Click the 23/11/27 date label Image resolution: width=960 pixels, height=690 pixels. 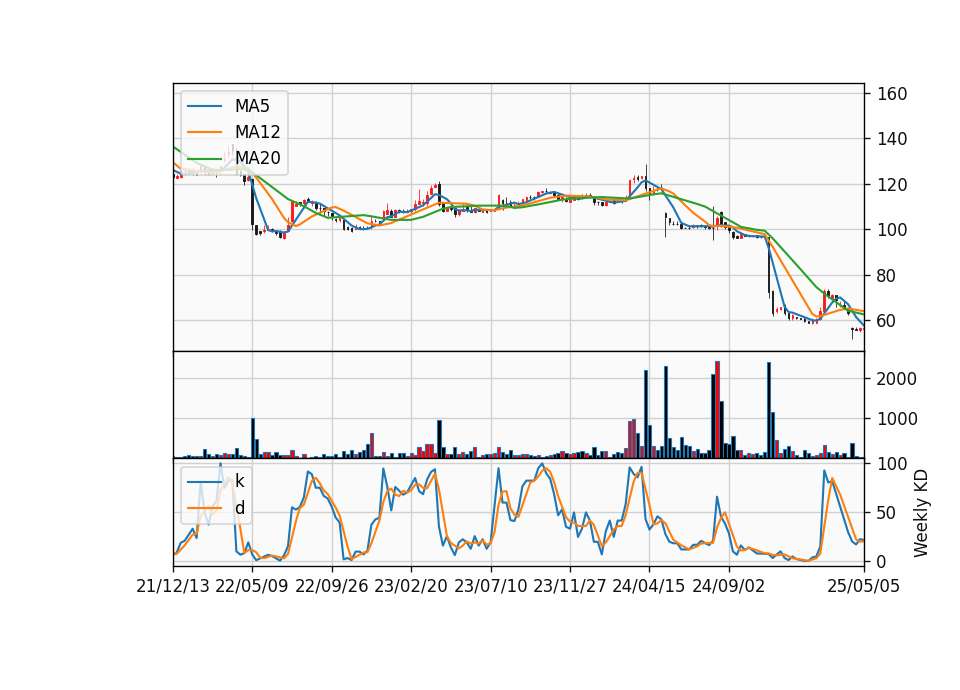click(570, 586)
